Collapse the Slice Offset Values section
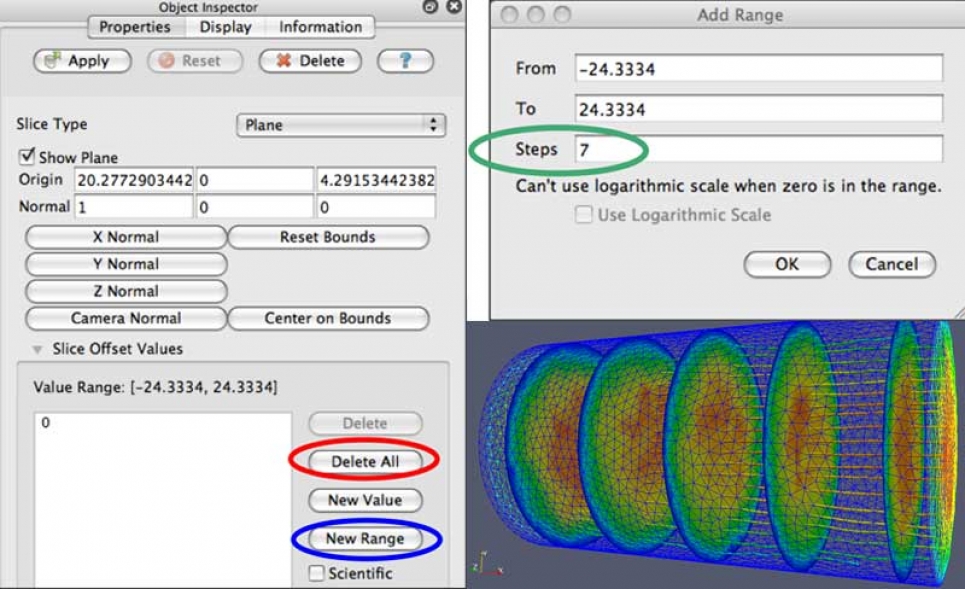The width and height of the screenshot is (965, 589). coord(38,349)
